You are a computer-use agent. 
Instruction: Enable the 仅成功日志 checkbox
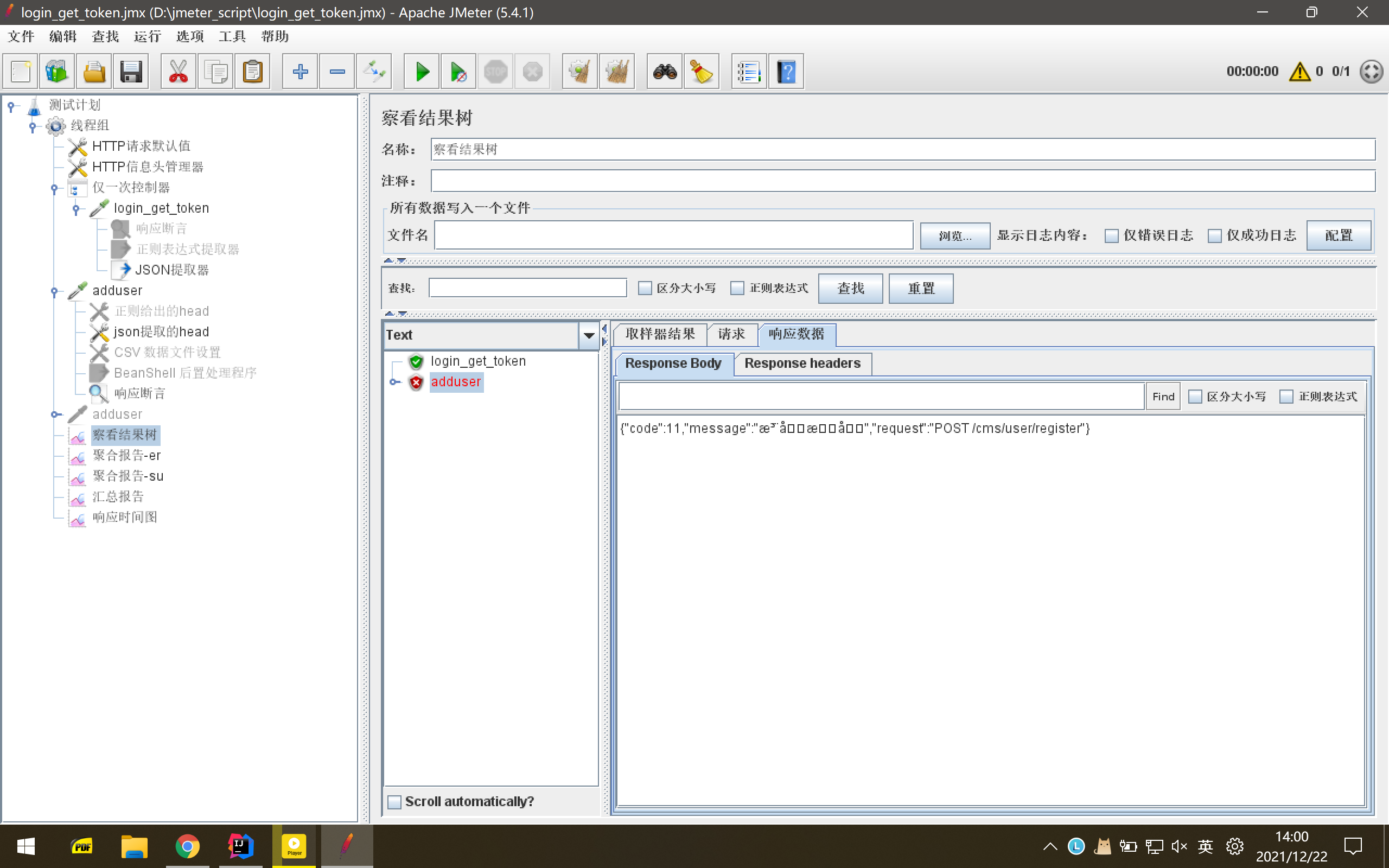coord(1214,236)
